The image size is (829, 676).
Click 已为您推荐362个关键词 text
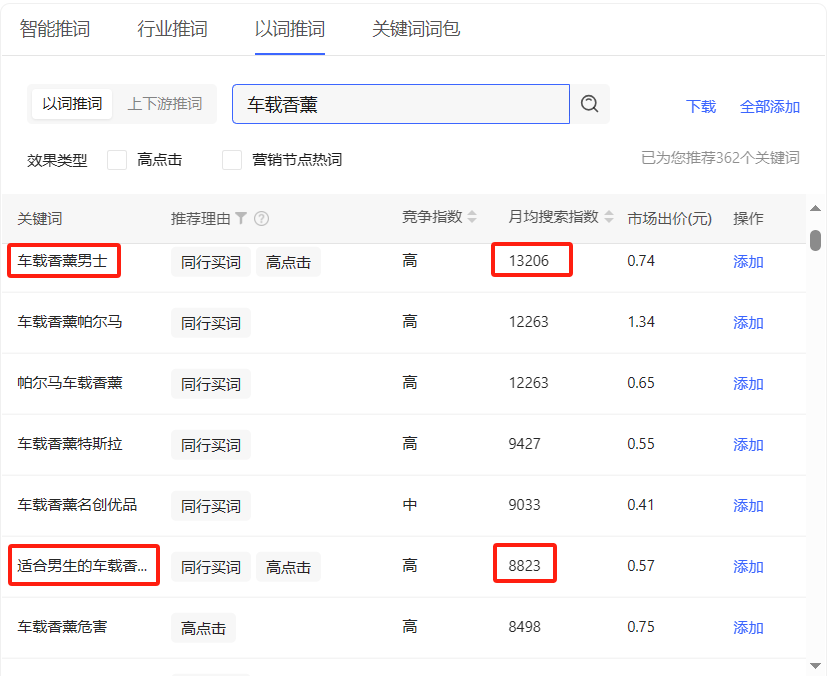click(x=720, y=158)
